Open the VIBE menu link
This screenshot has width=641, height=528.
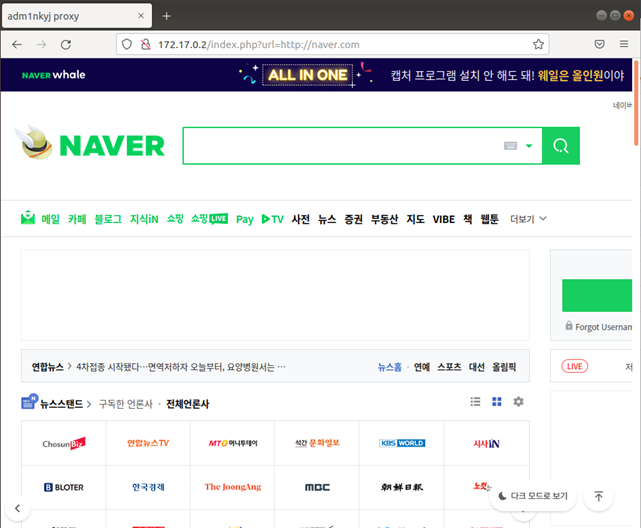click(x=444, y=219)
